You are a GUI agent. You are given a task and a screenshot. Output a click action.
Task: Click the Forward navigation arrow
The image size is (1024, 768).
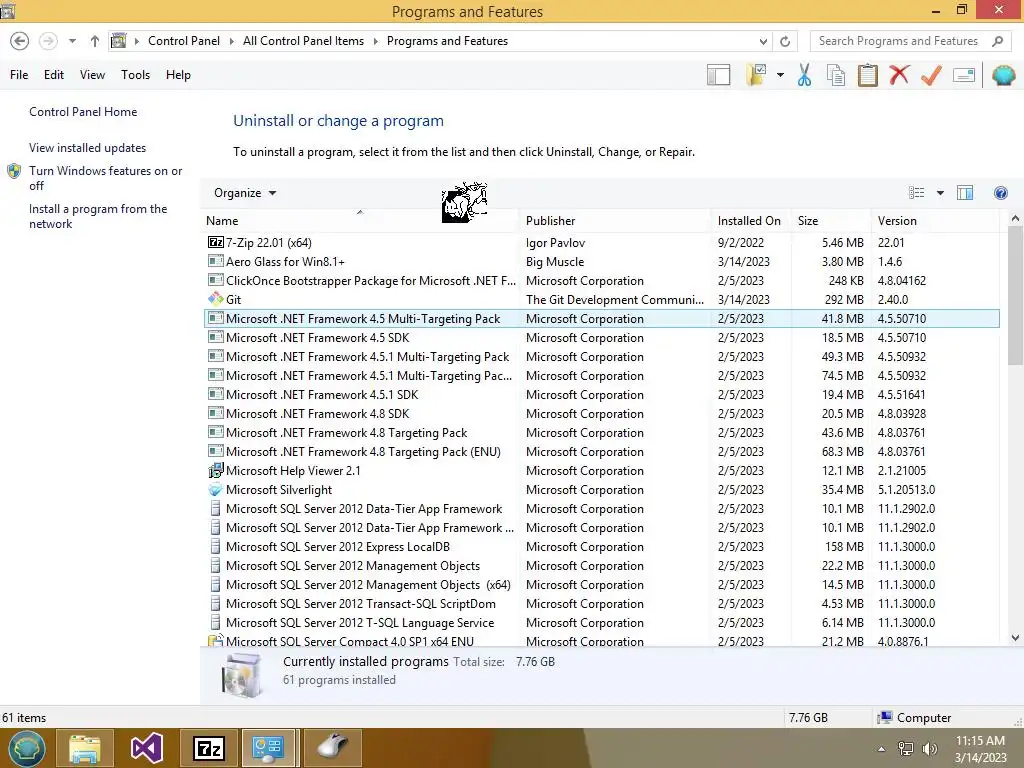pos(48,41)
